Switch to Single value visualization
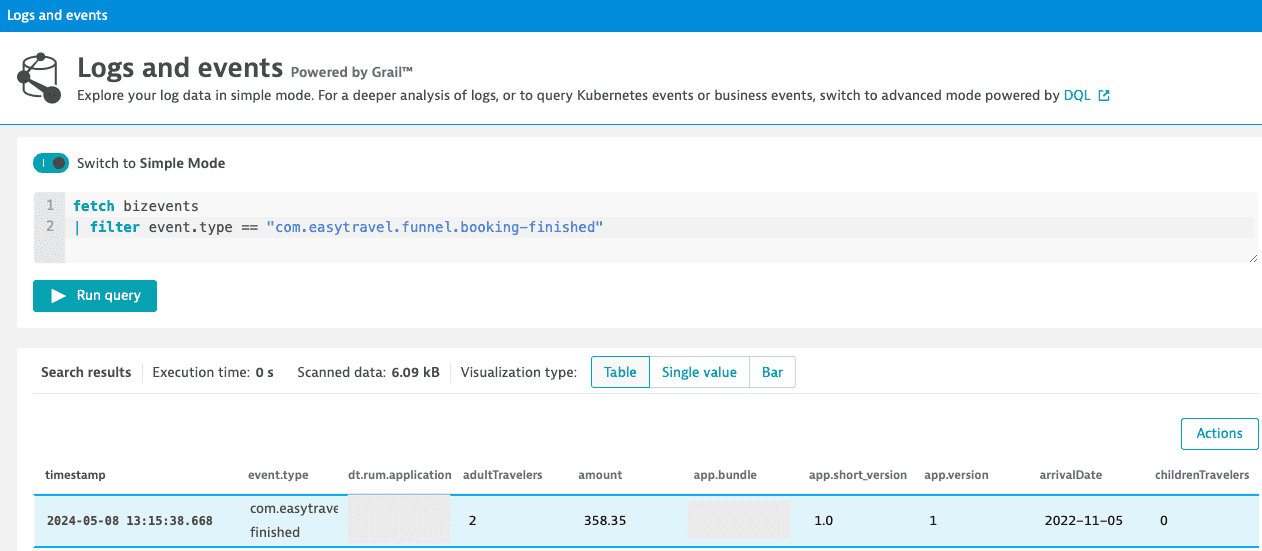 click(699, 372)
